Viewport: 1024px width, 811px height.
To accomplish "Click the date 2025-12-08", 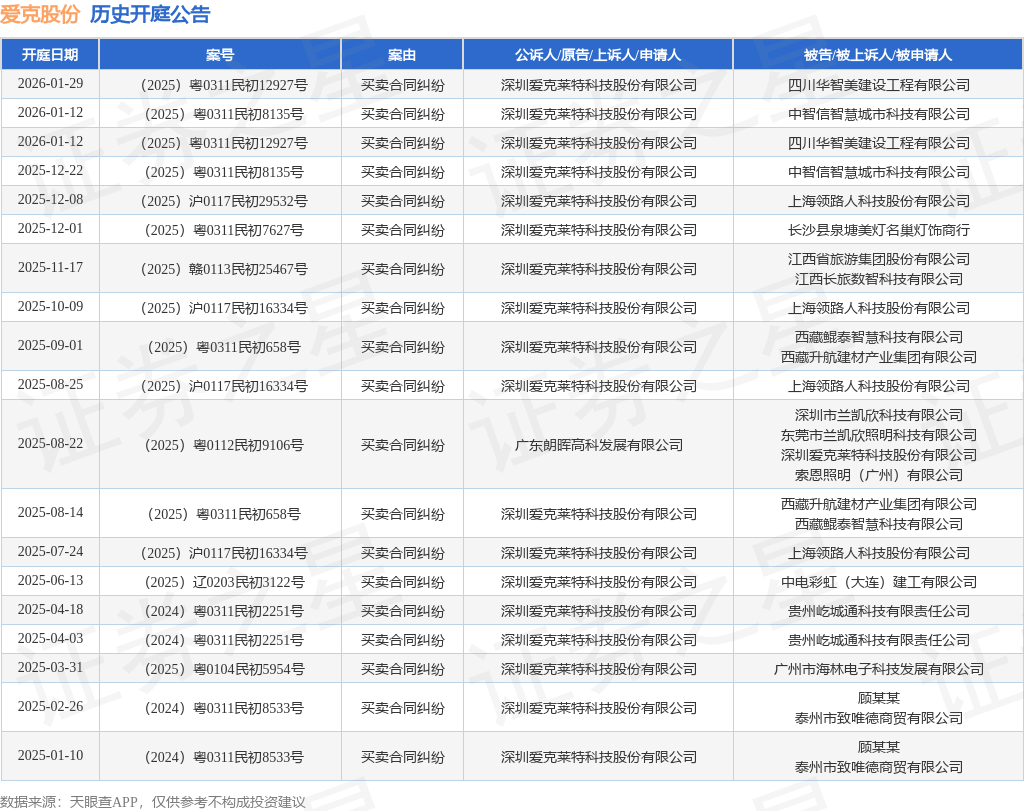I will pos(50,199).
